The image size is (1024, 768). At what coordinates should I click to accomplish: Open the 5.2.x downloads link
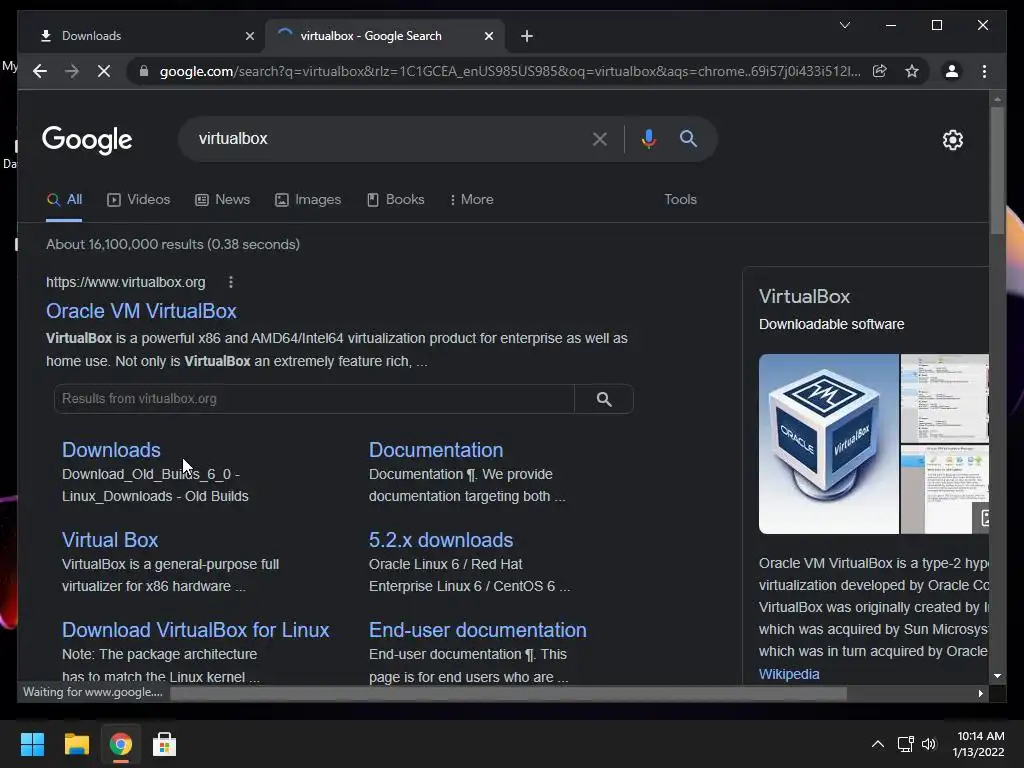coord(441,540)
